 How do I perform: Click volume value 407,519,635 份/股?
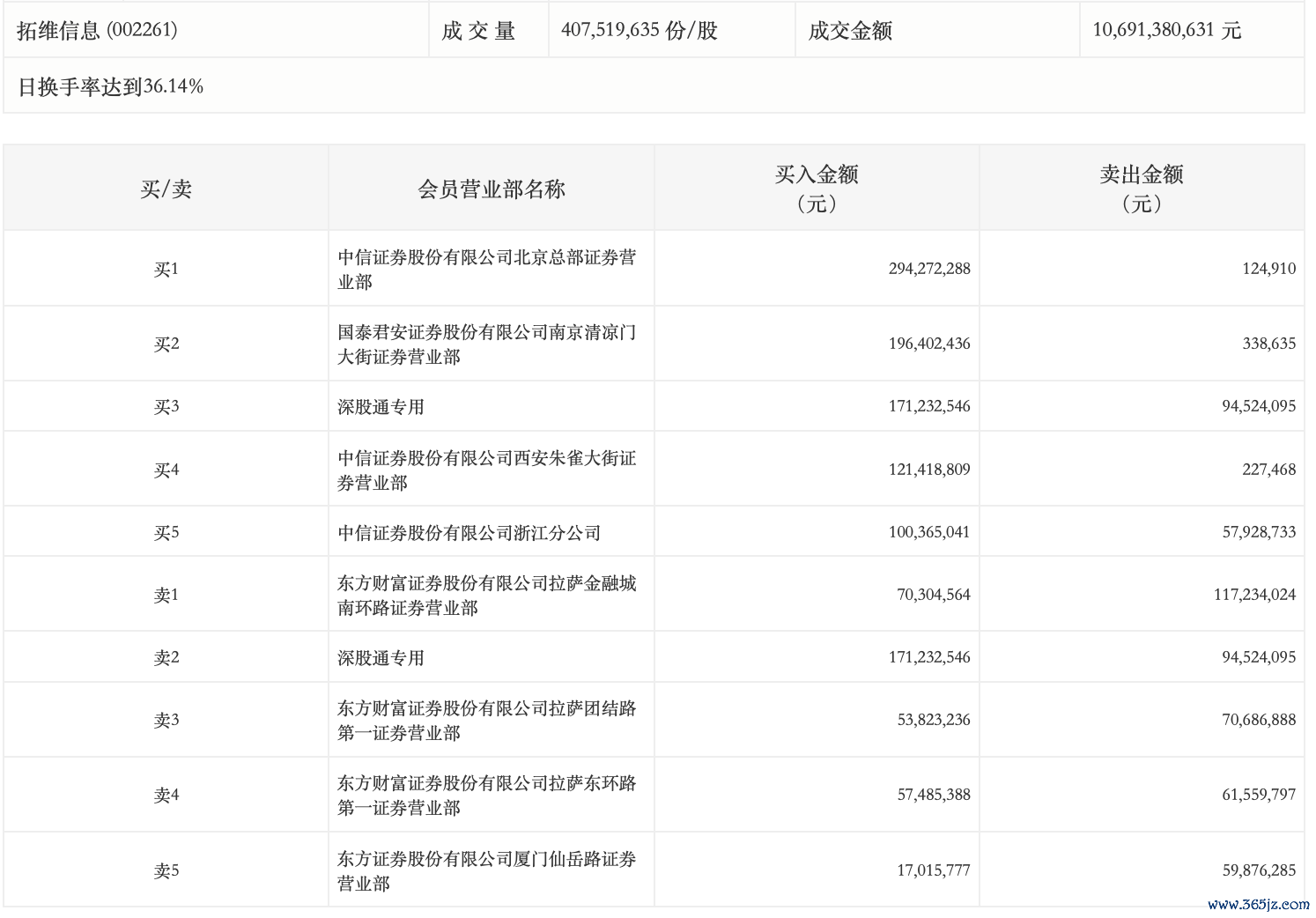[x=640, y=31]
